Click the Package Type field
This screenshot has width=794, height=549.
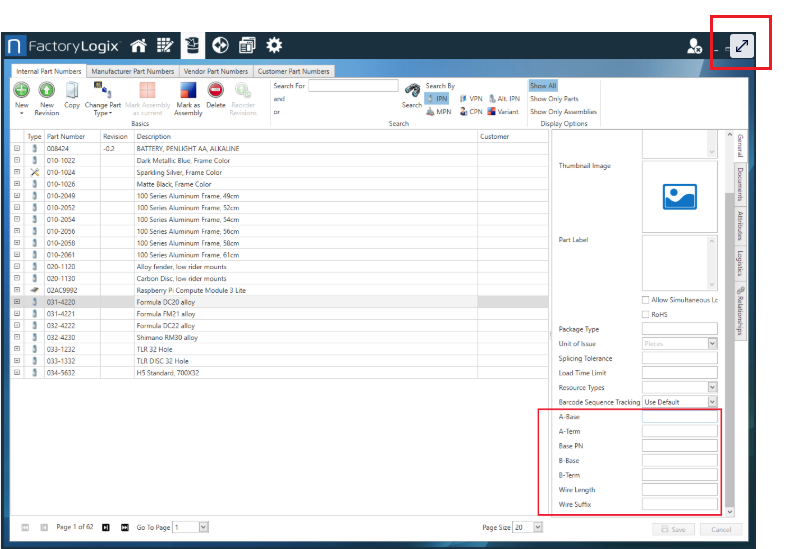coord(680,329)
